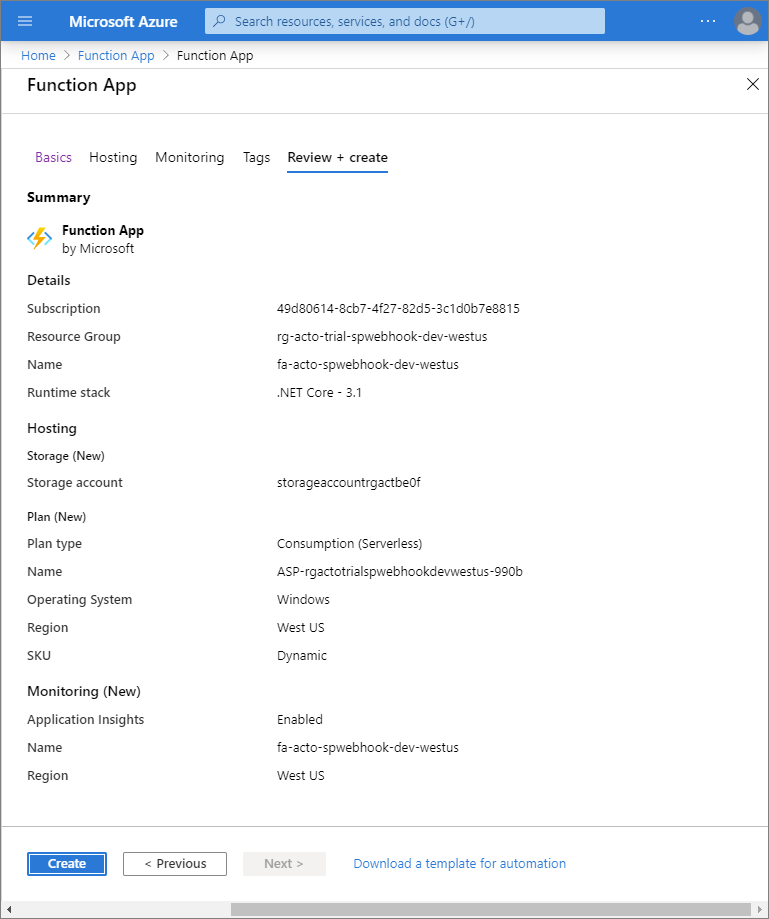769x919 pixels.
Task: Go back with the Previous button
Action: [175, 863]
